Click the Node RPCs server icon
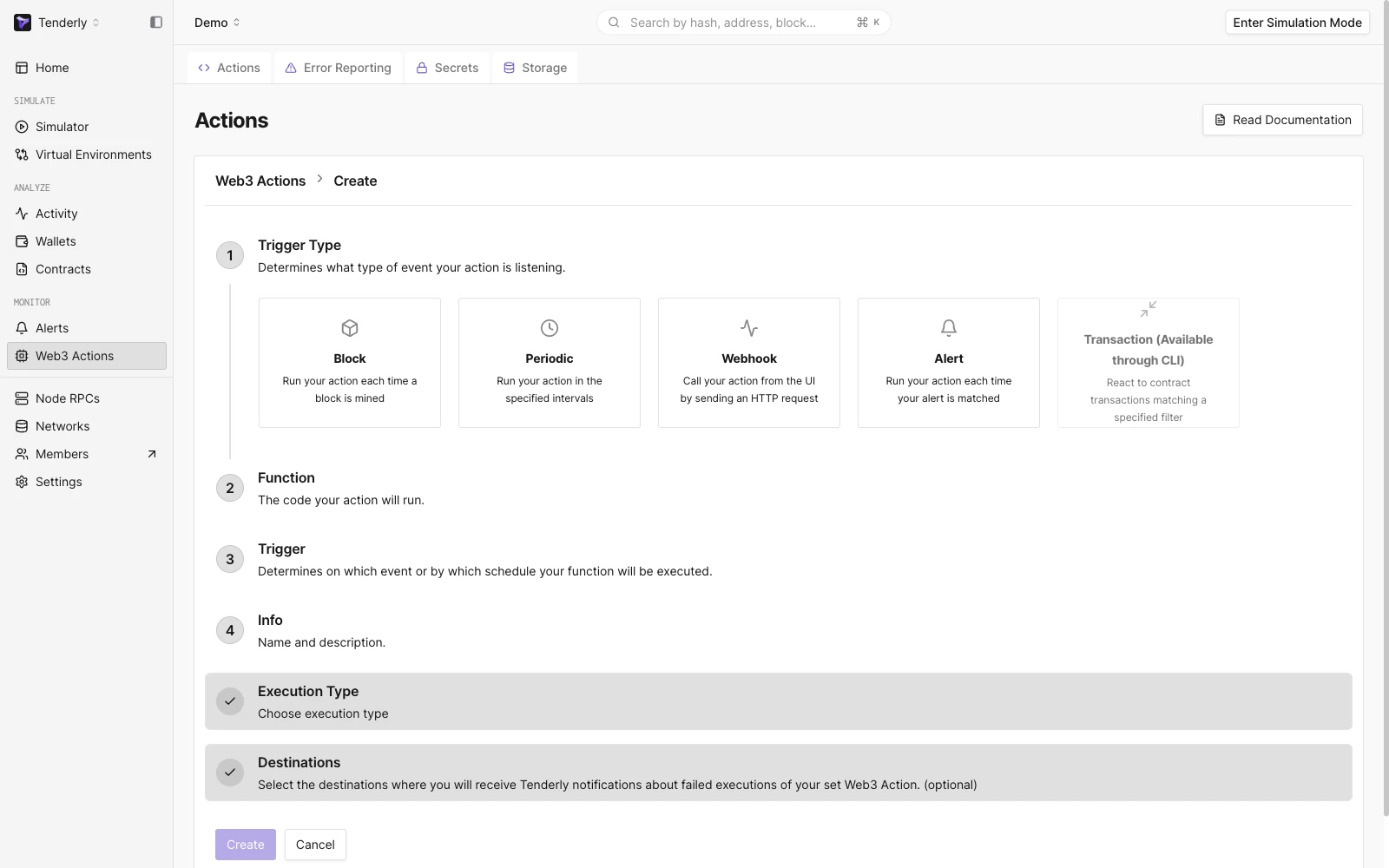This screenshot has width=1389, height=868. pos(22,398)
